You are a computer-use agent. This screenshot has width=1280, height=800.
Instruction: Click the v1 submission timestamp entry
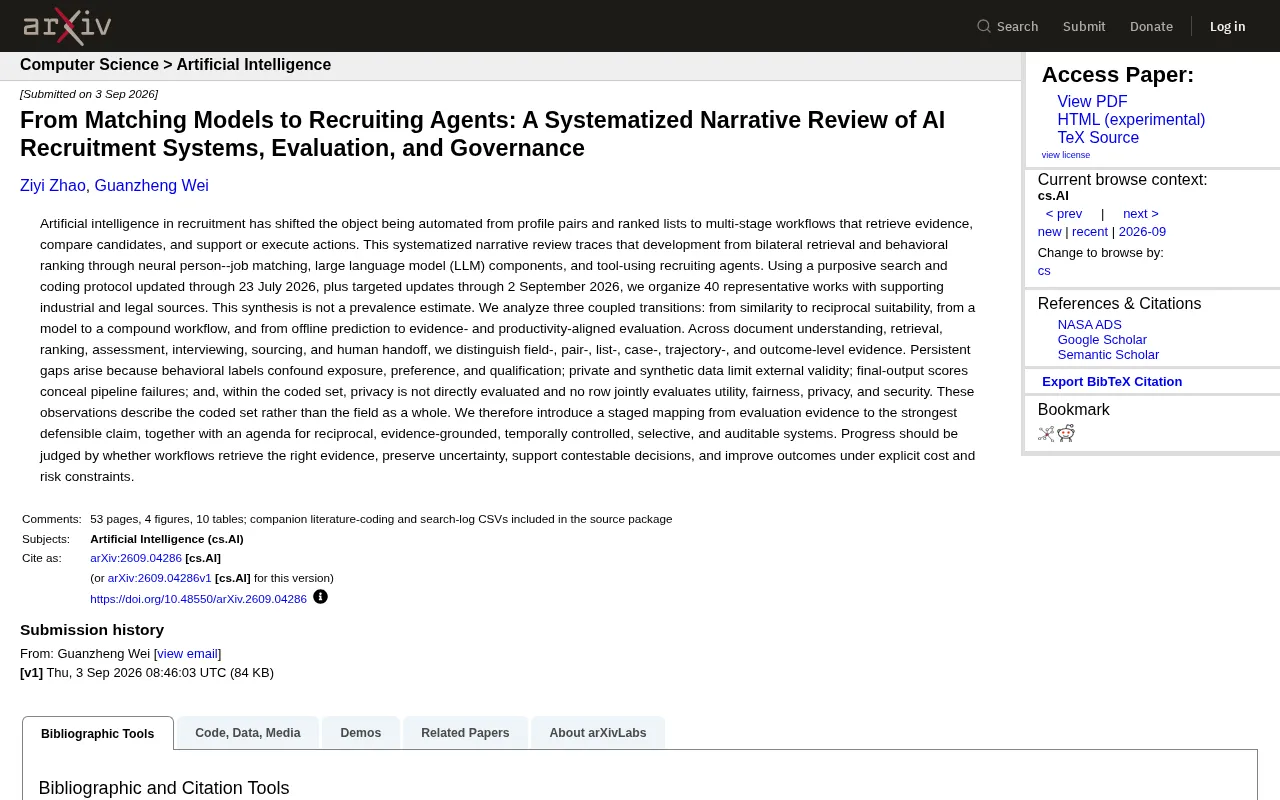point(147,673)
